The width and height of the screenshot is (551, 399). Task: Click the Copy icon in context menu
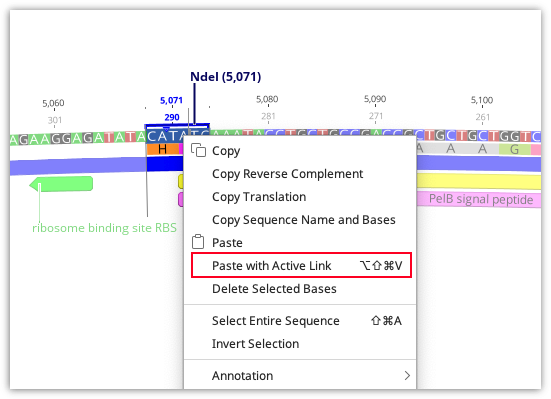[x=198, y=150]
